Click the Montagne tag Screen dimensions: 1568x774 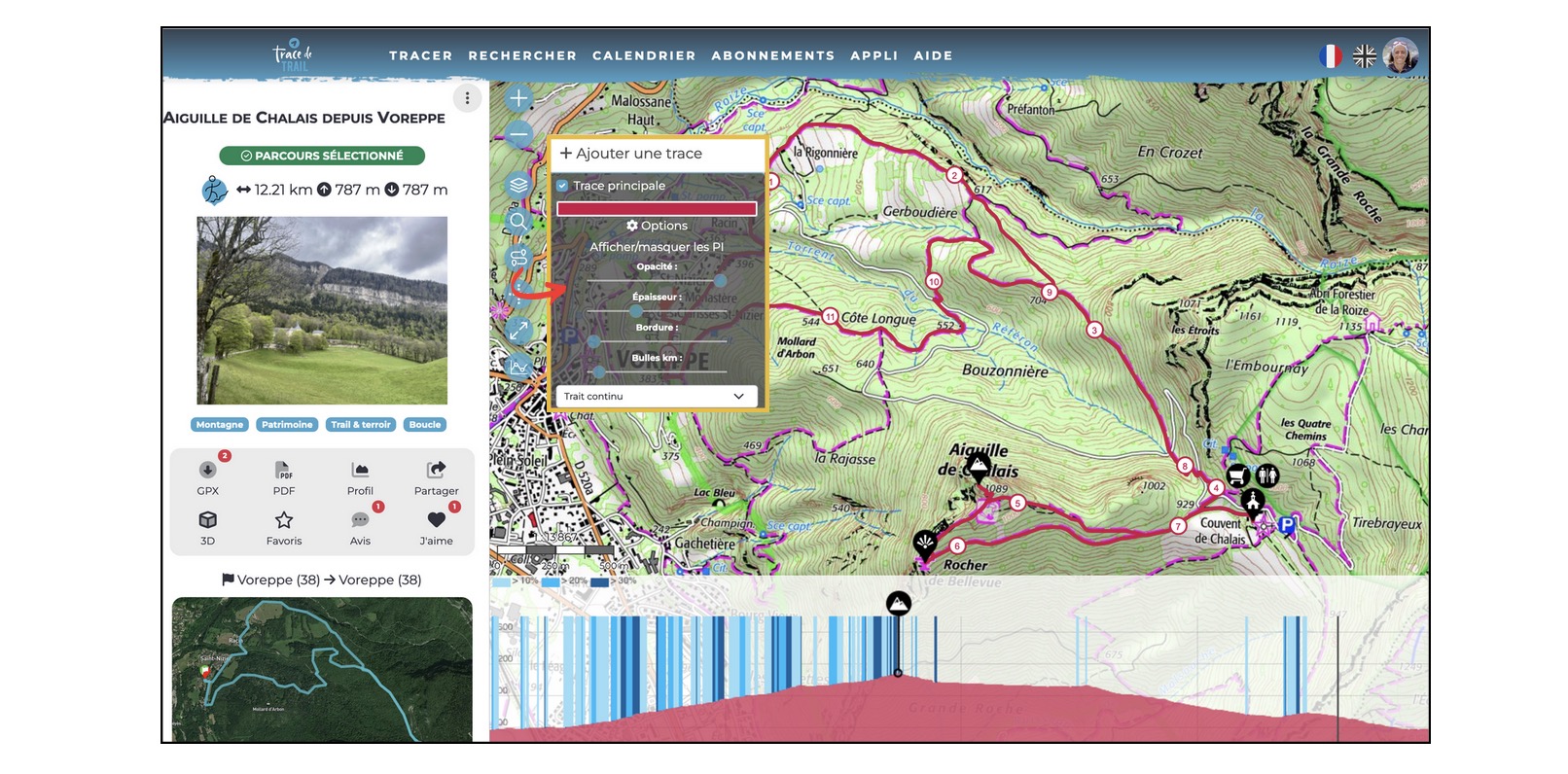tap(220, 425)
